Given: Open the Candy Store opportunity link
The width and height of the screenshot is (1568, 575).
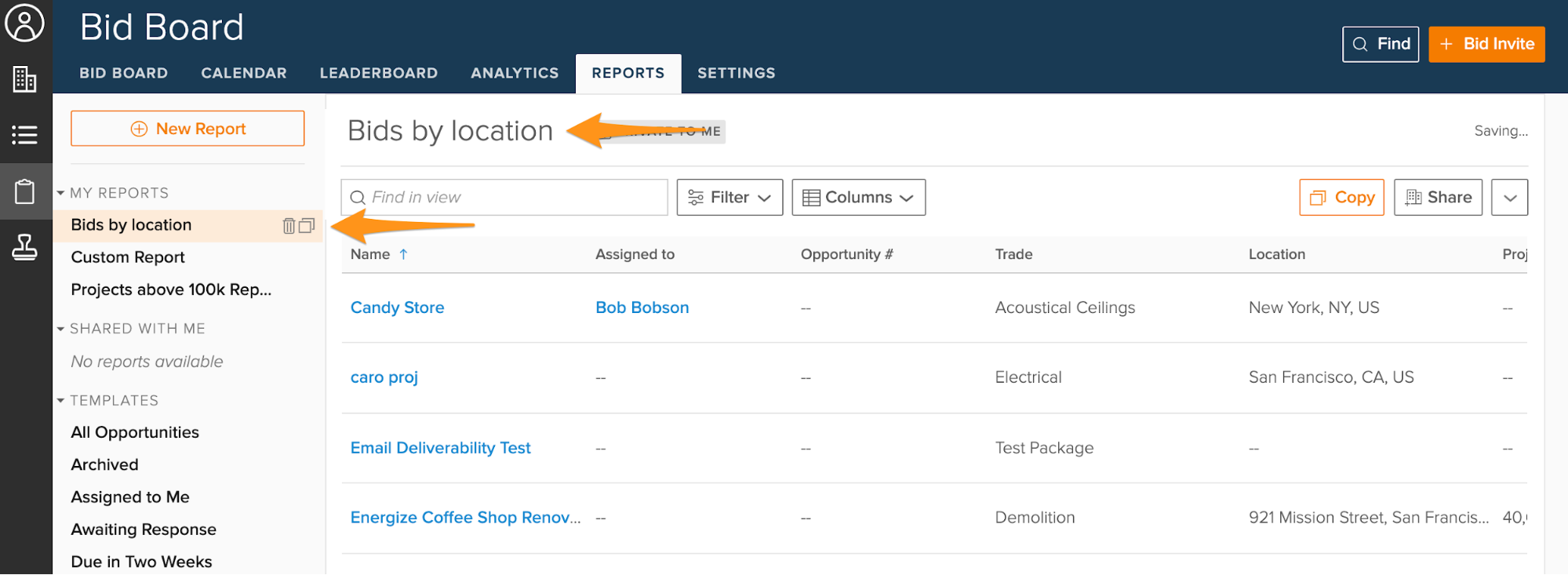Looking at the screenshot, I should 397,308.
